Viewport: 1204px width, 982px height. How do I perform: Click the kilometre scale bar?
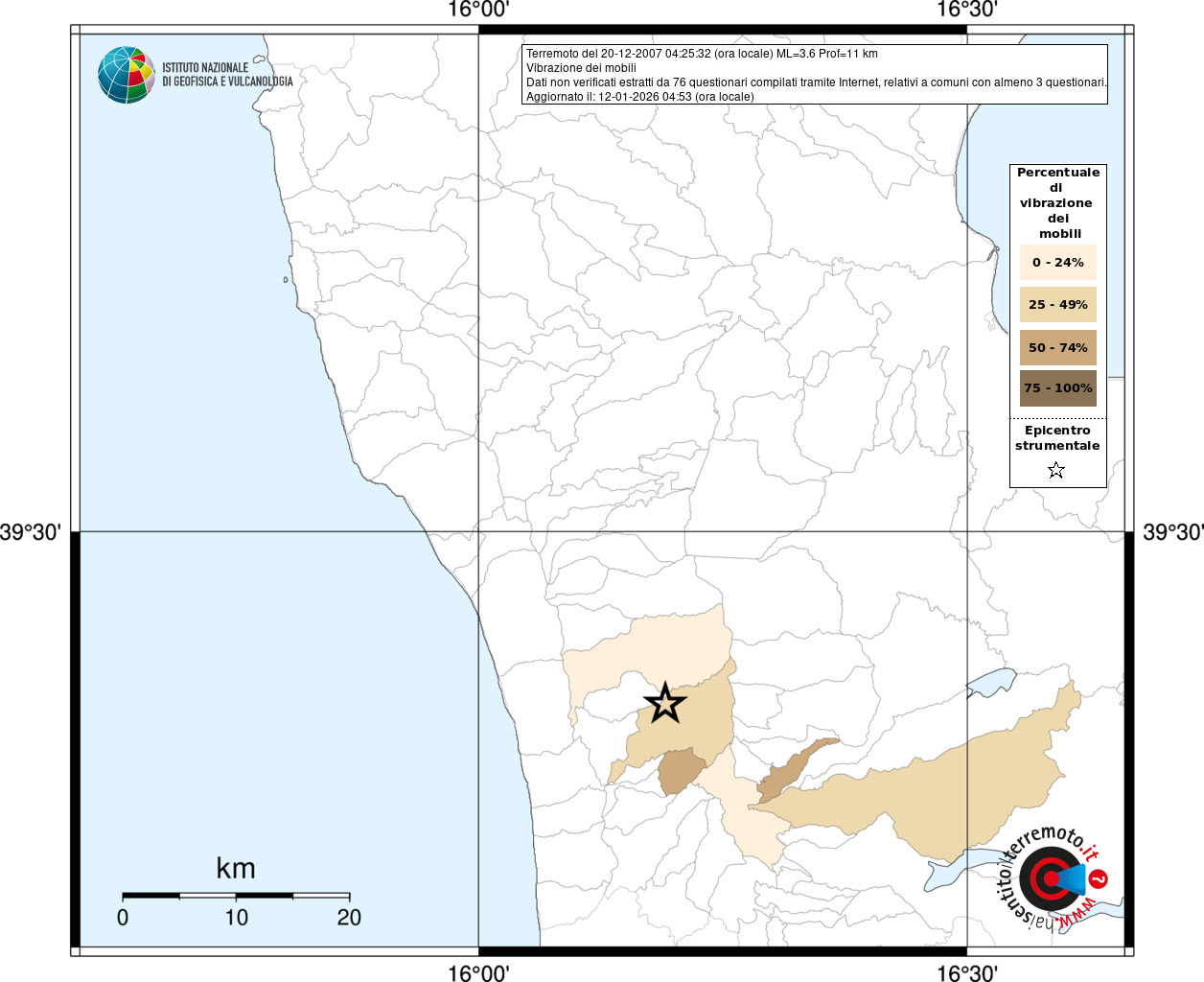pos(236,896)
